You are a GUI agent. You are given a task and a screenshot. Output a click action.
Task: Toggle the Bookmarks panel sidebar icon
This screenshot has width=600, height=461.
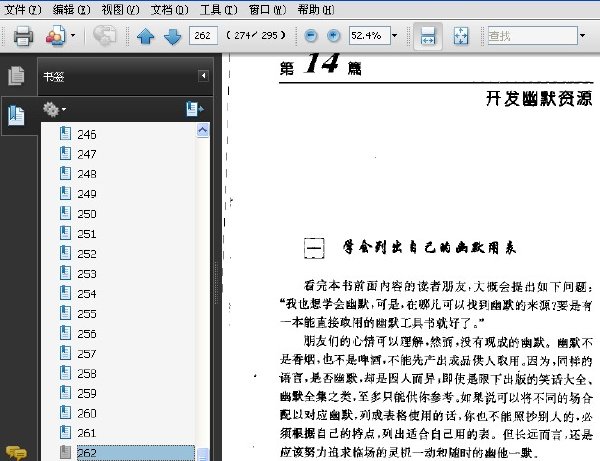[16, 115]
